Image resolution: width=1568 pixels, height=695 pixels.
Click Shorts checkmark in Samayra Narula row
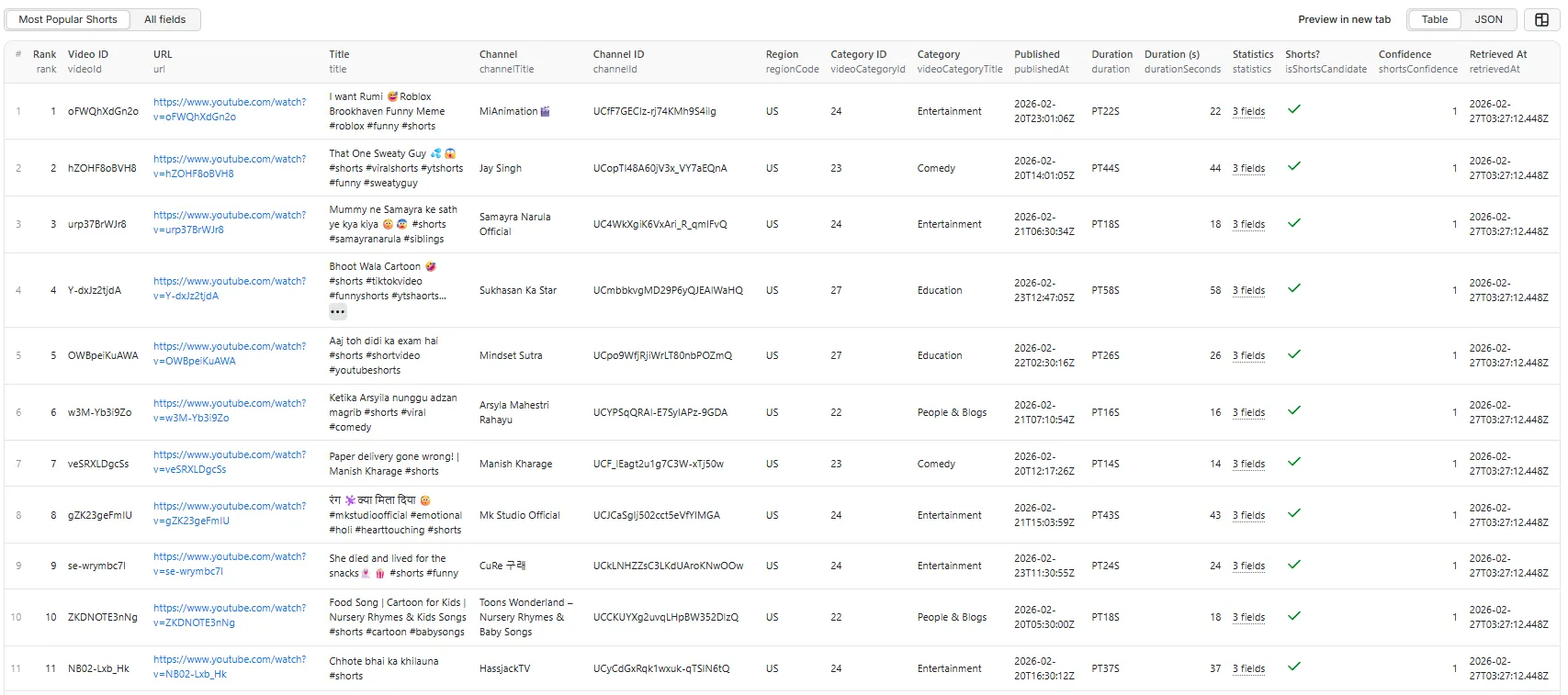point(1293,223)
